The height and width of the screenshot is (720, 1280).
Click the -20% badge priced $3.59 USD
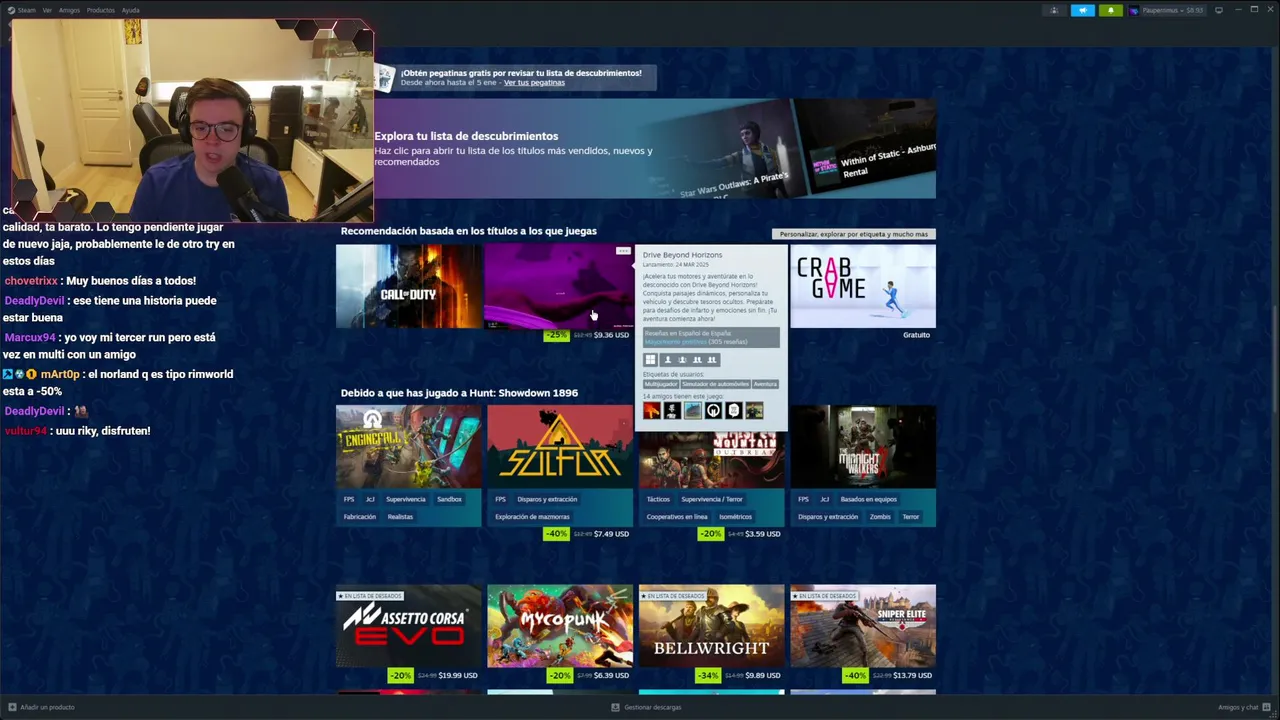pos(710,534)
